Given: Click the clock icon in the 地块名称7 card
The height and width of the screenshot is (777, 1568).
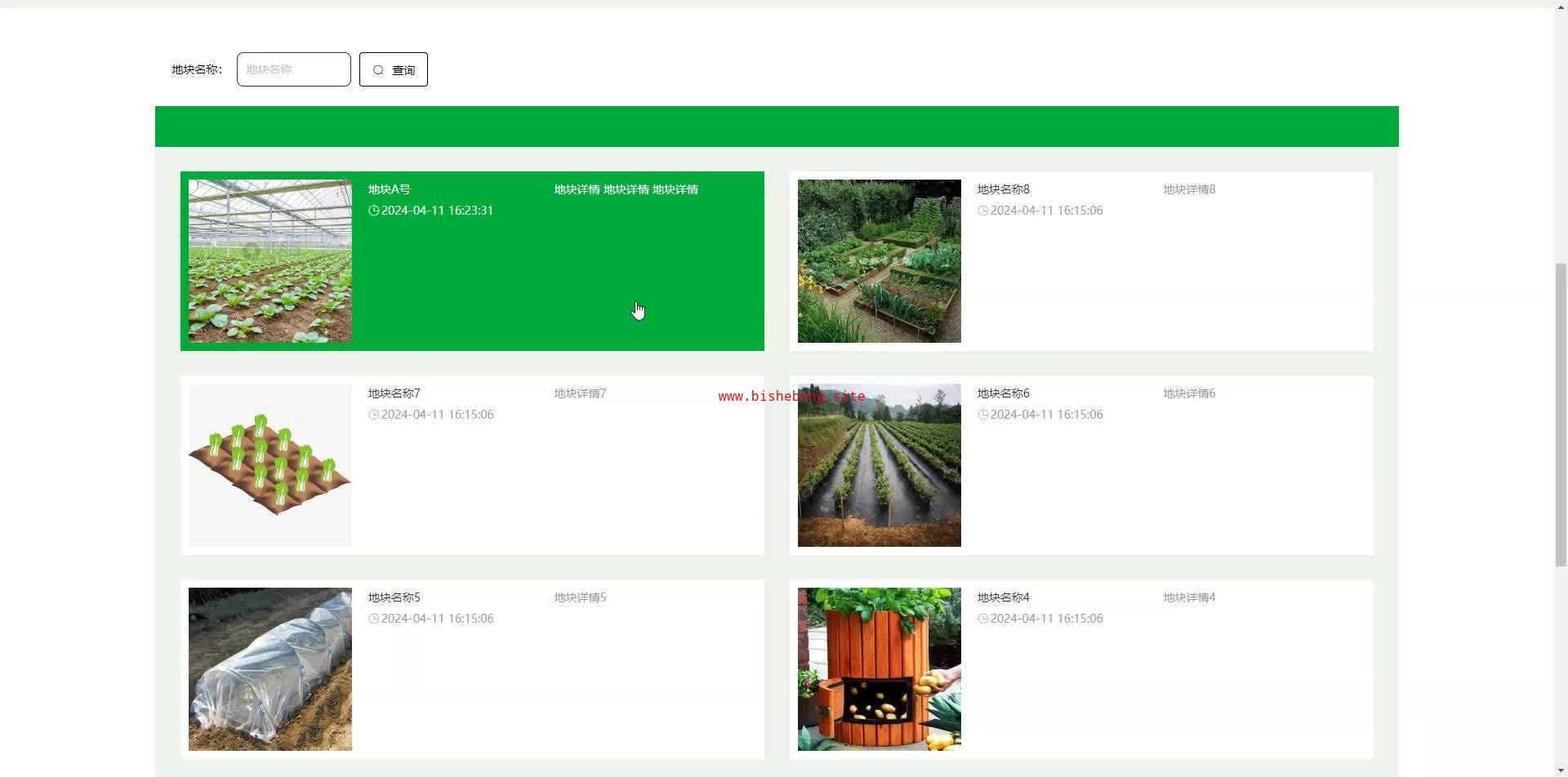Looking at the screenshot, I should click(x=374, y=415).
